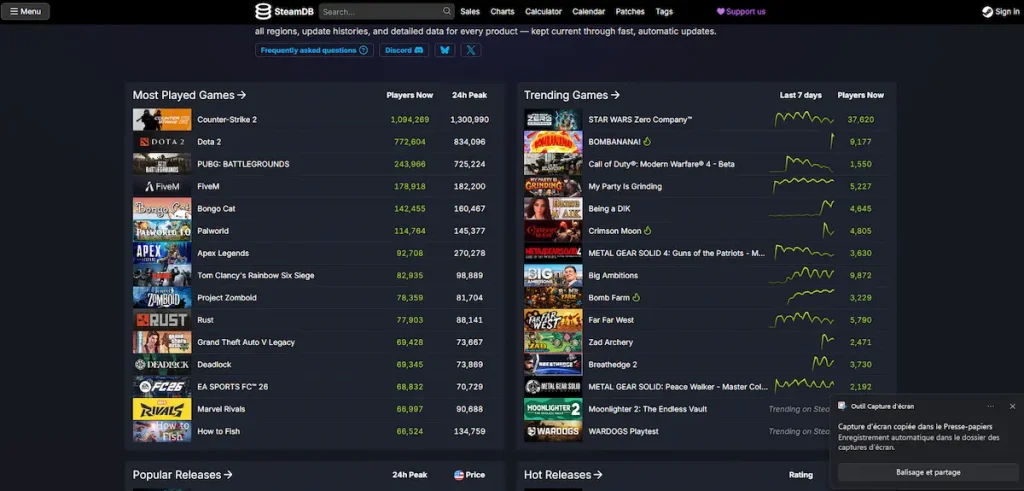Viewport: 1024px width, 491px height.
Task: Open the Charts menu item
Action: click(x=502, y=11)
